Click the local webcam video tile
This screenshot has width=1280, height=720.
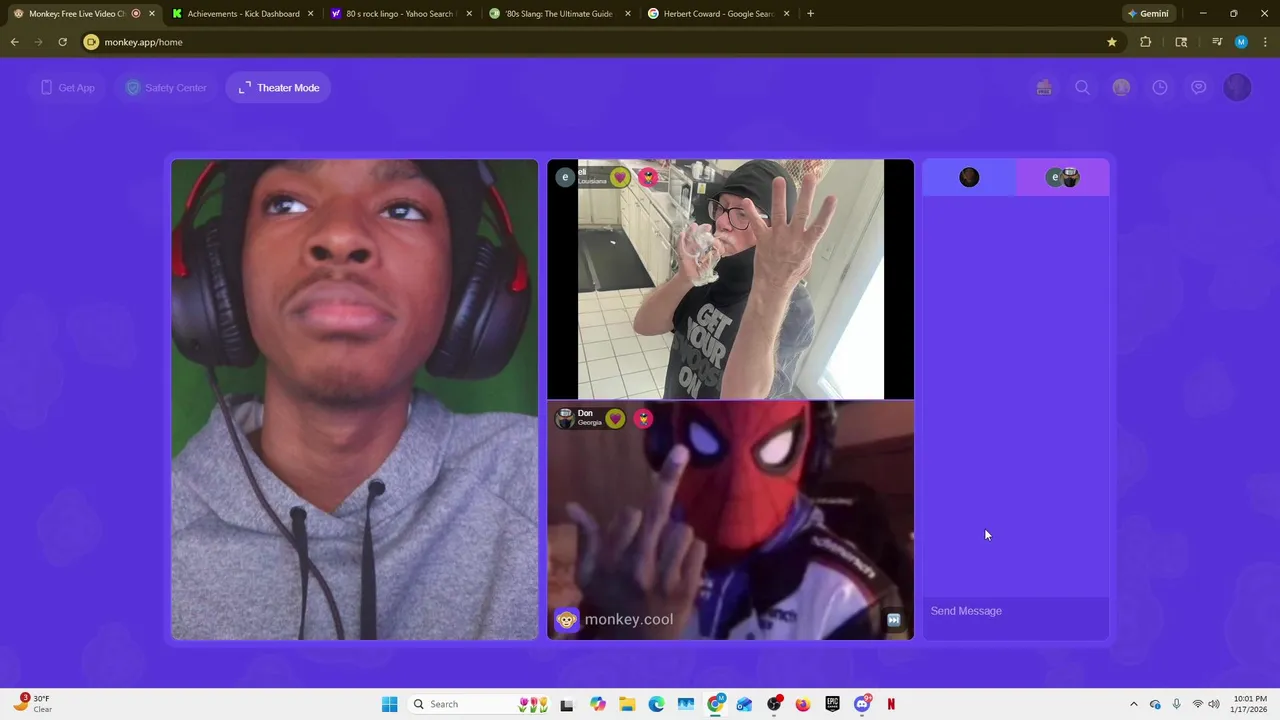[x=354, y=399]
